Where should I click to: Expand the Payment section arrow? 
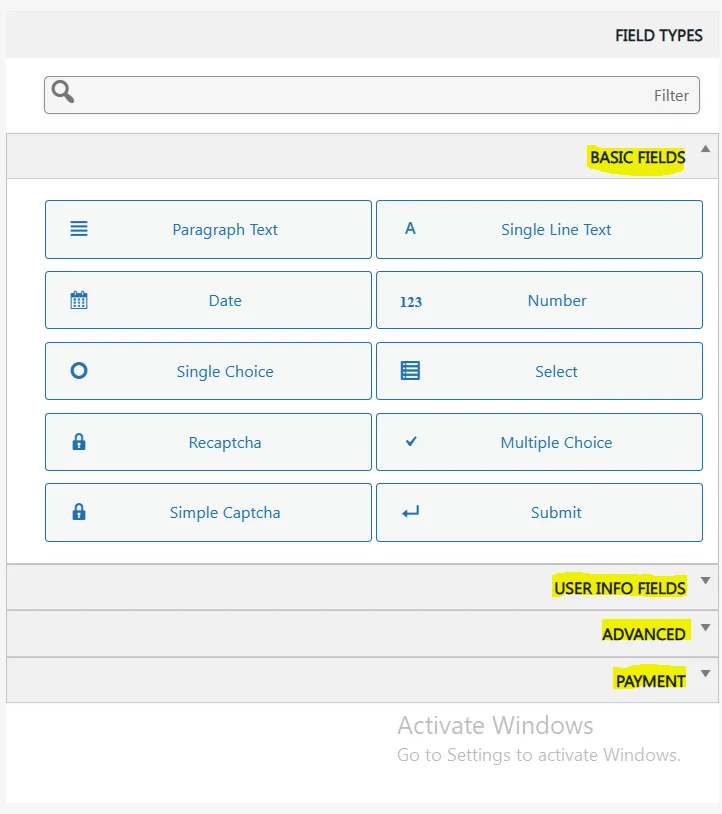(705, 674)
